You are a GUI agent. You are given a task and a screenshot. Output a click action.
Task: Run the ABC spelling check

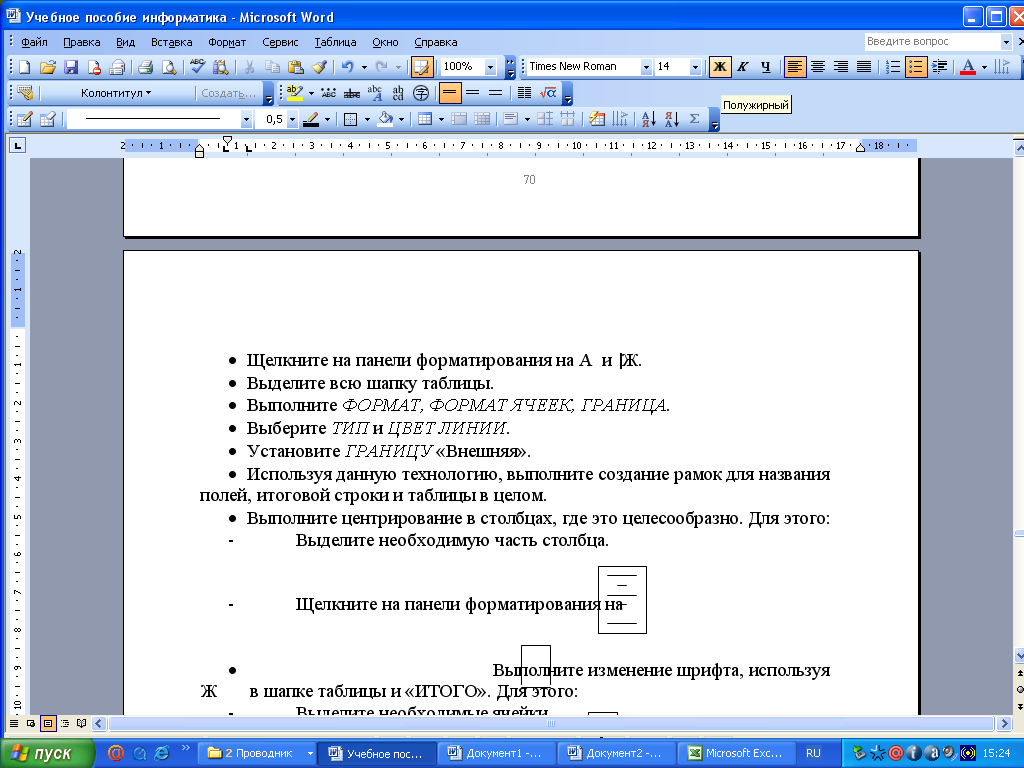point(197,67)
